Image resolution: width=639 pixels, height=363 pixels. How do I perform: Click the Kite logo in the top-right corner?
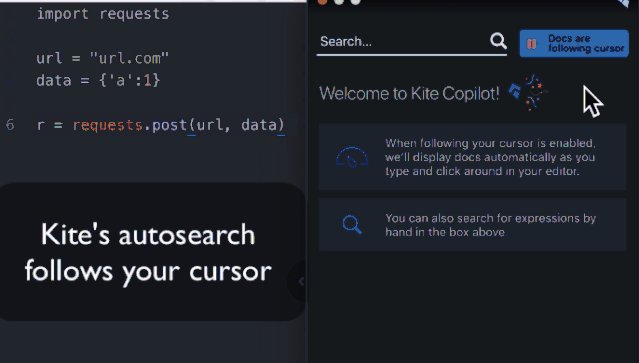coord(624,3)
